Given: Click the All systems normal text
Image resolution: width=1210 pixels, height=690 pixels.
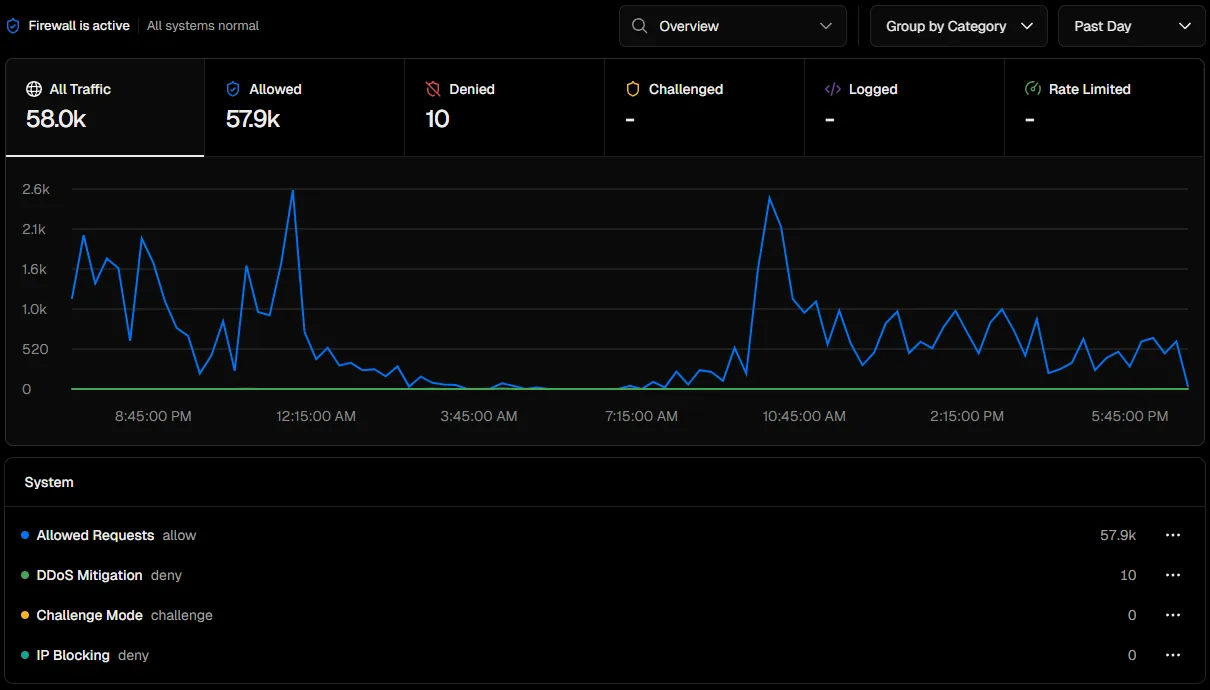Looking at the screenshot, I should click(203, 26).
